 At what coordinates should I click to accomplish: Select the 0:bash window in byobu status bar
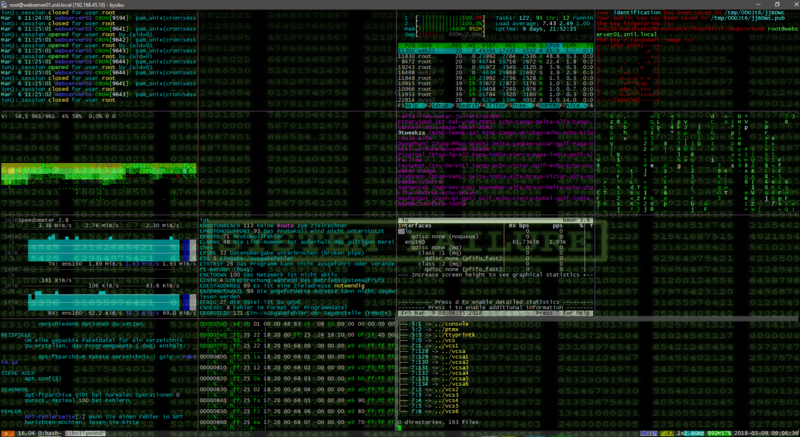[x=48, y=432]
